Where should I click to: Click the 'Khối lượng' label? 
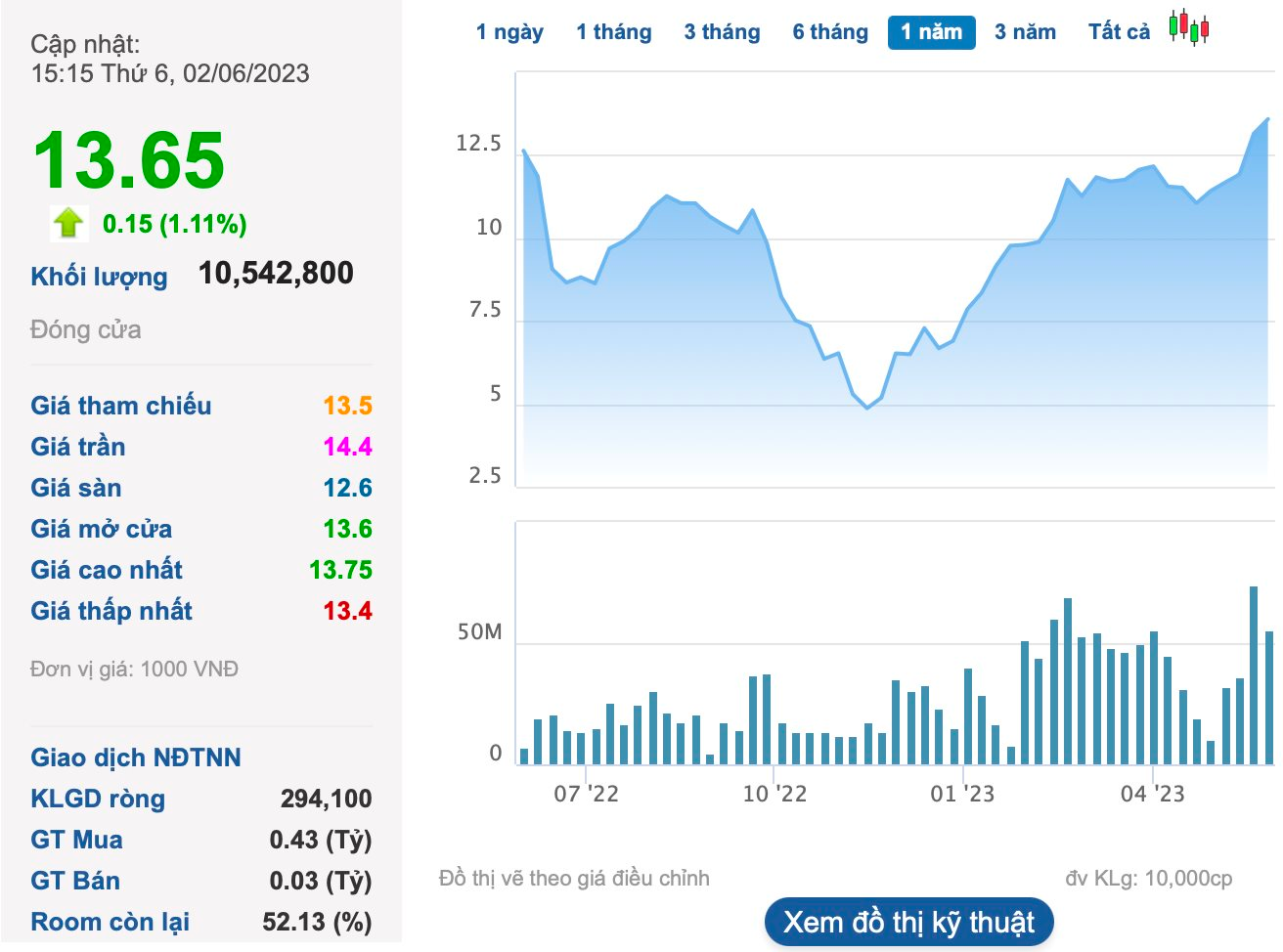[99, 277]
